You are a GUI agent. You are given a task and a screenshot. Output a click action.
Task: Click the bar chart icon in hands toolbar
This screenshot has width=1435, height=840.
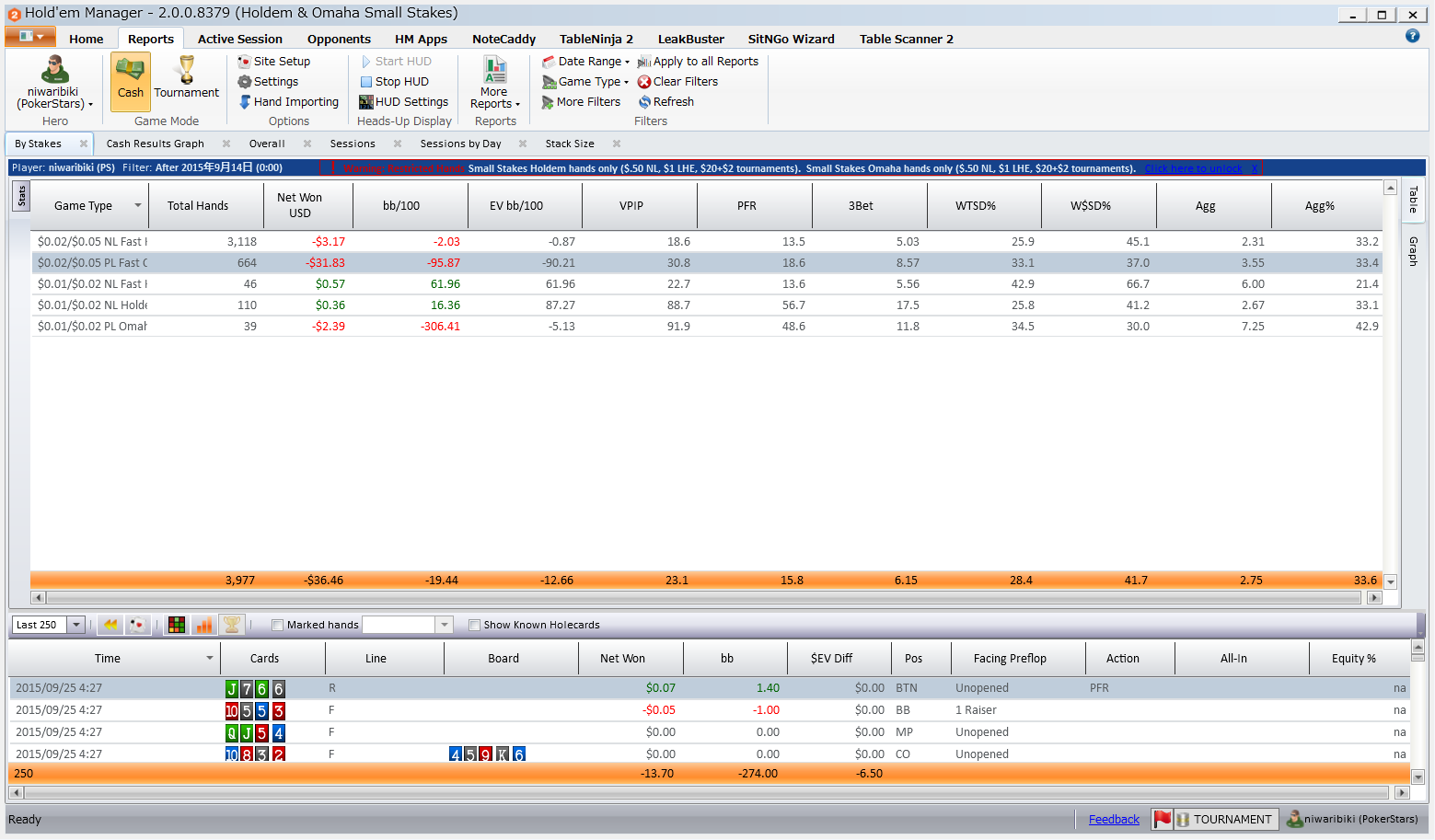[x=204, y=625]
